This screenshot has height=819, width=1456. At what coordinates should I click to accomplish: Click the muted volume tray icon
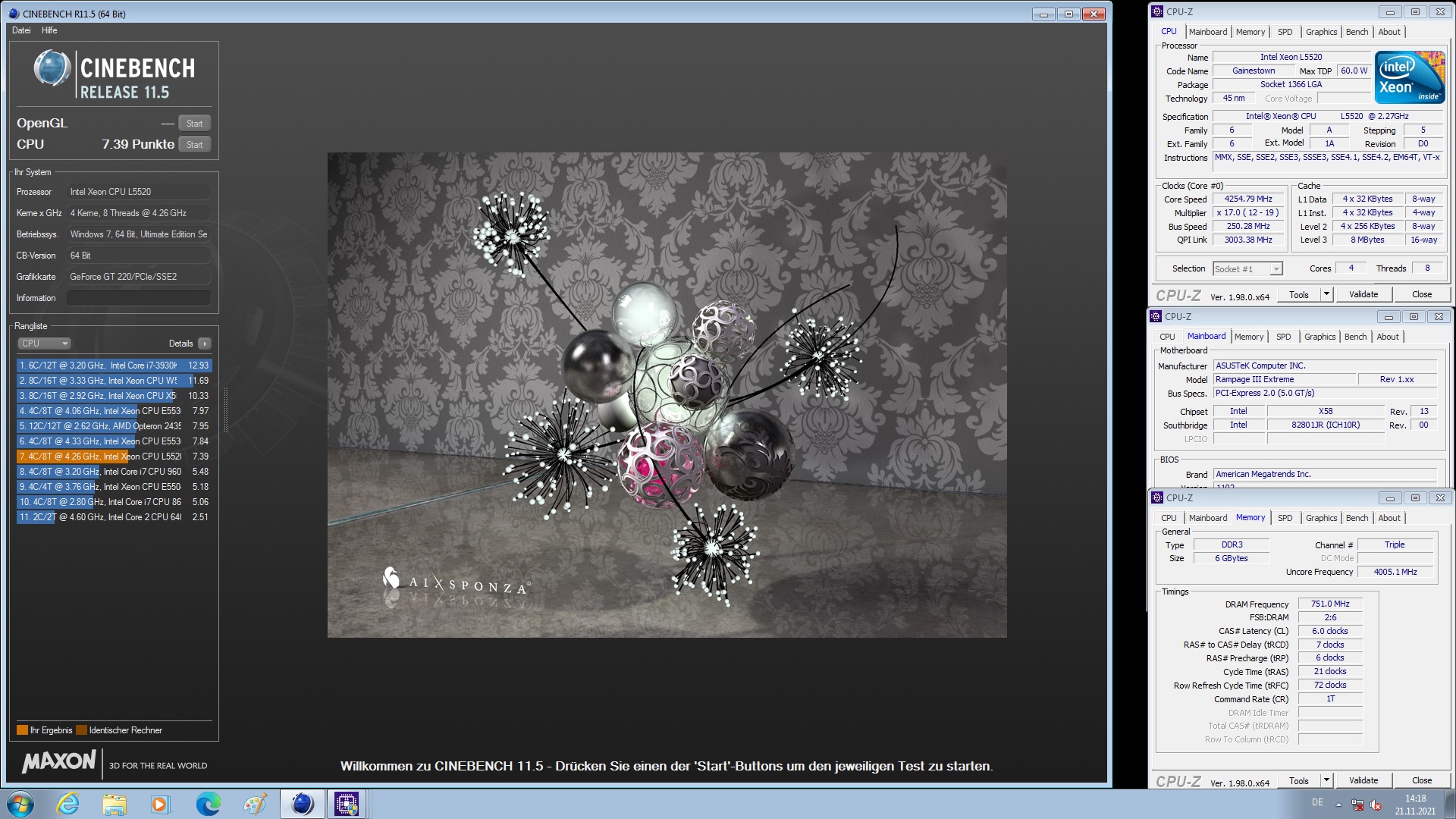pos(1376,805)
